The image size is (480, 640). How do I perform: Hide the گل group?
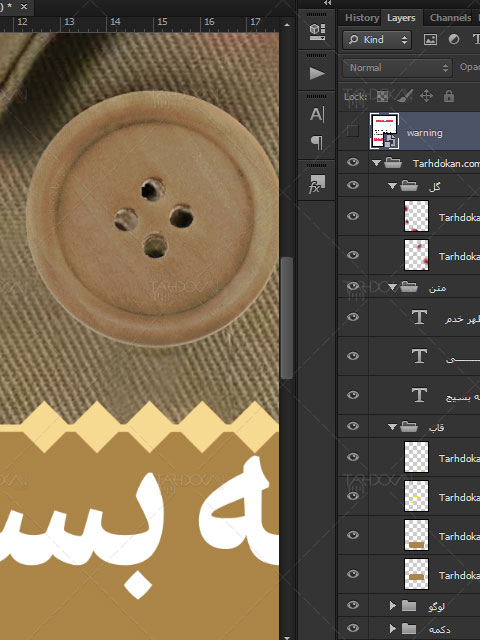(x=353, y=185)
